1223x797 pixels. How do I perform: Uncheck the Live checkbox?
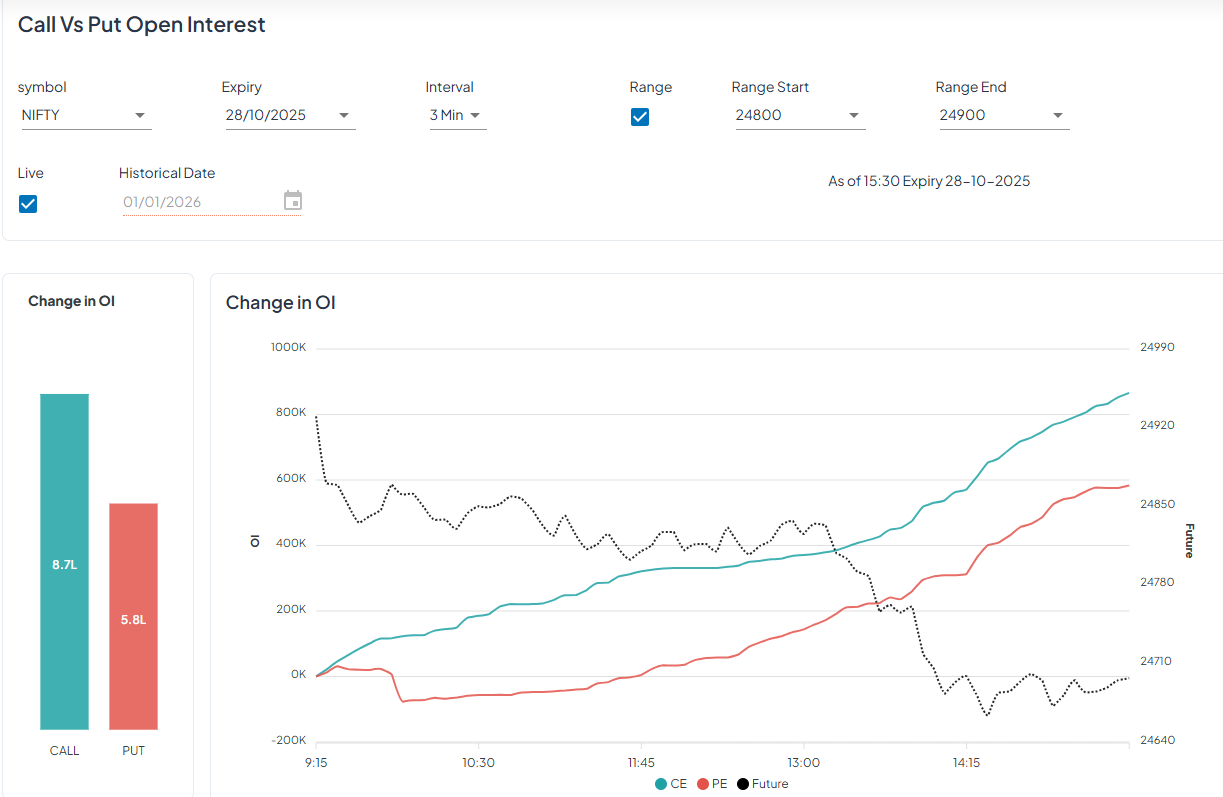coord(28,204)
